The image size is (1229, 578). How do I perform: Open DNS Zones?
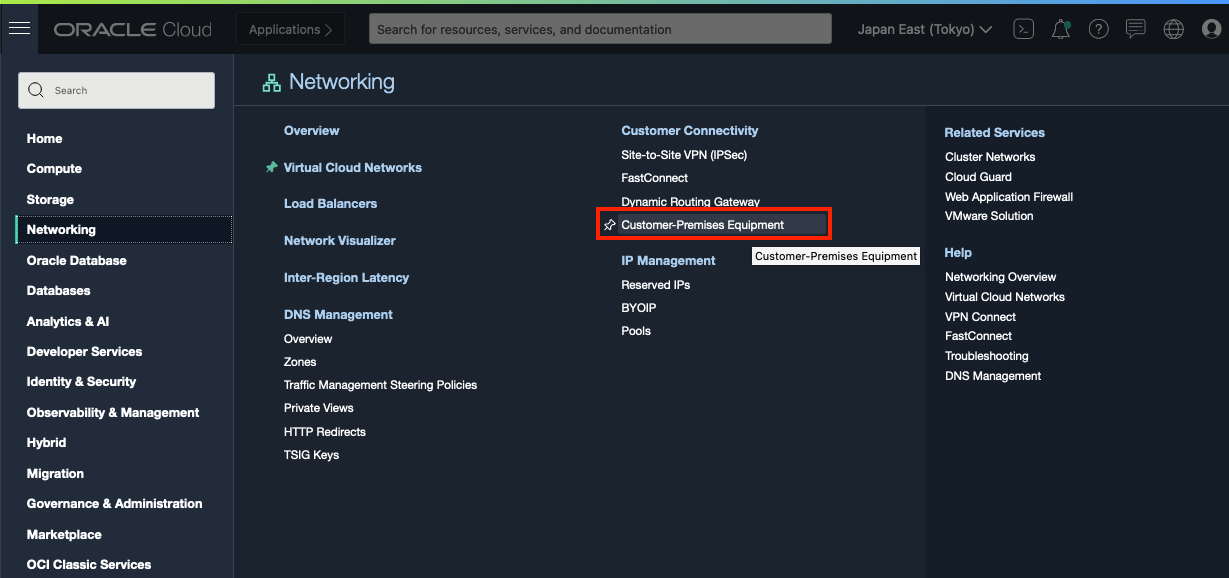tap(300, 362)
